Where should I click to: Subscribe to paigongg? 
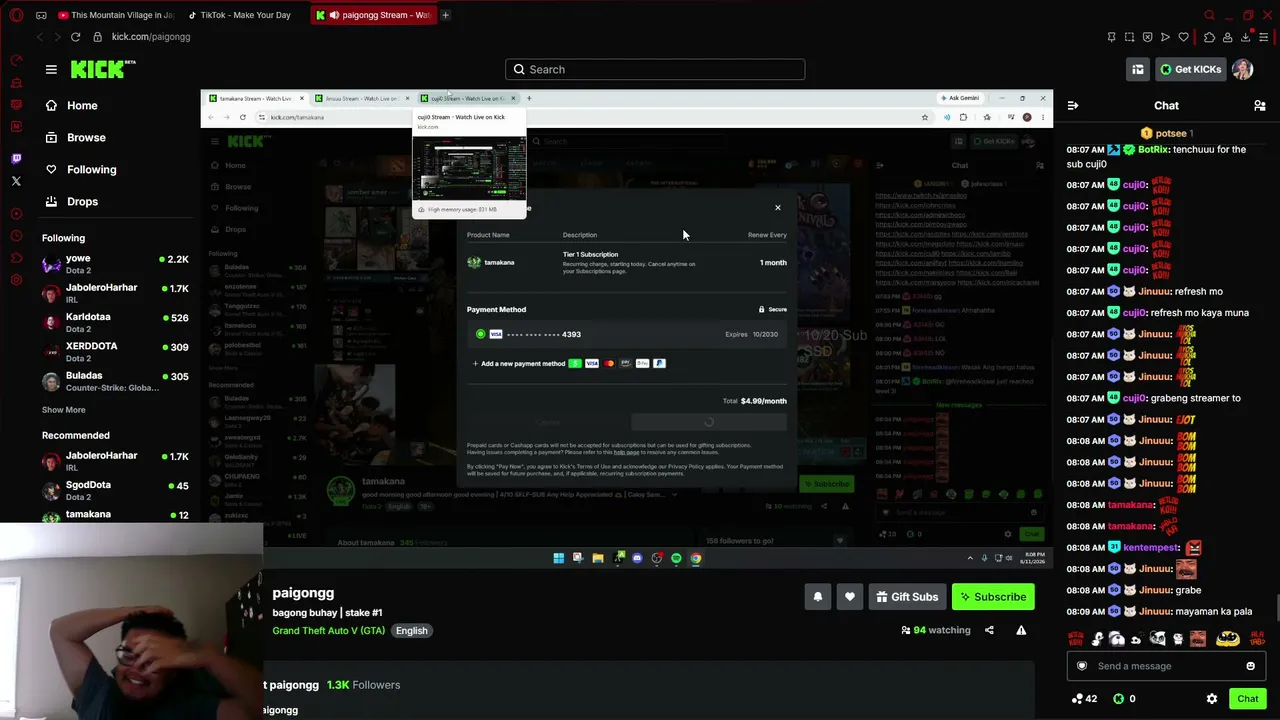pos(993,597)
